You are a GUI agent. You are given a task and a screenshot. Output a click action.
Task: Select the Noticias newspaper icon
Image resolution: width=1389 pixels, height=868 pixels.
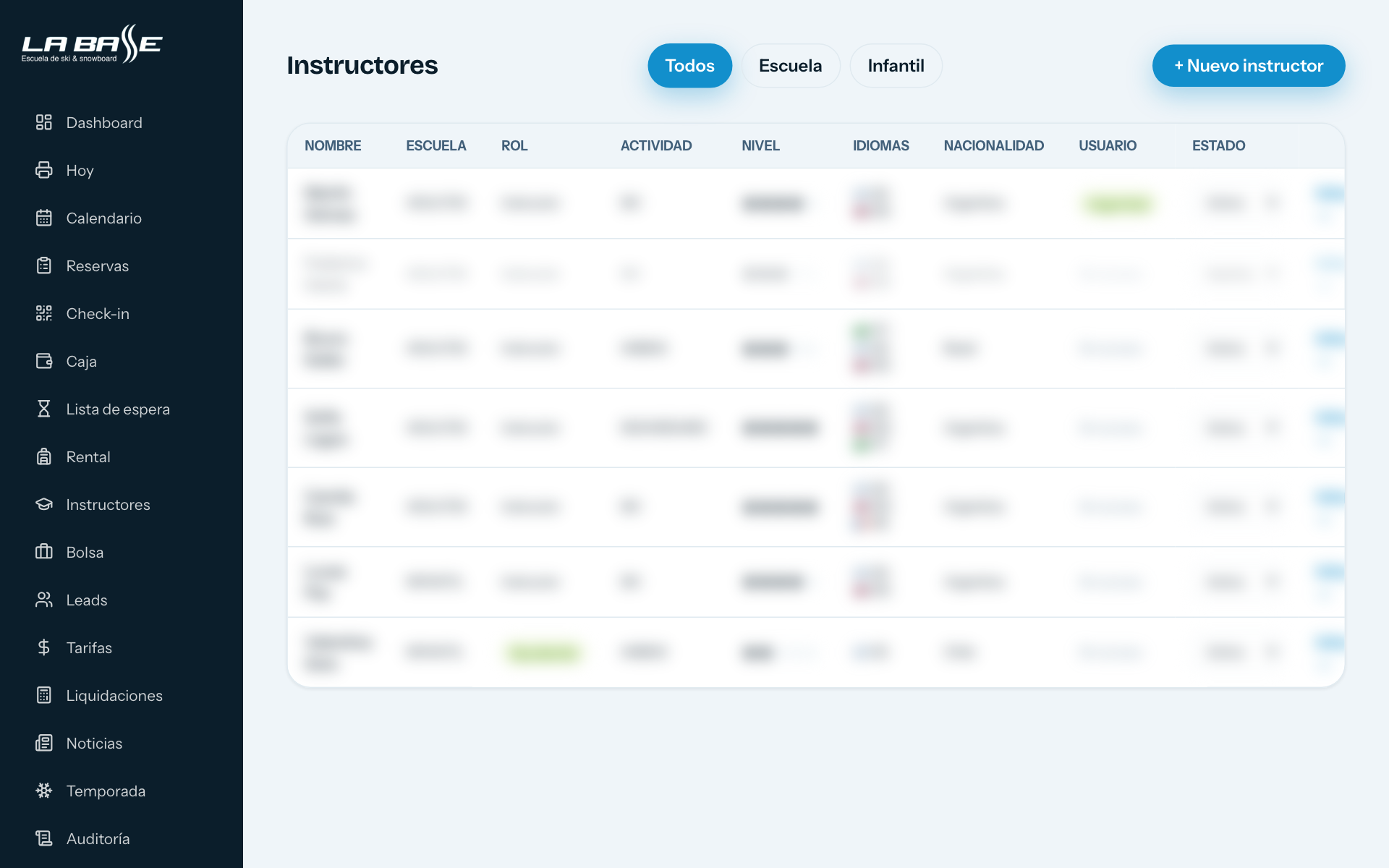44,743
